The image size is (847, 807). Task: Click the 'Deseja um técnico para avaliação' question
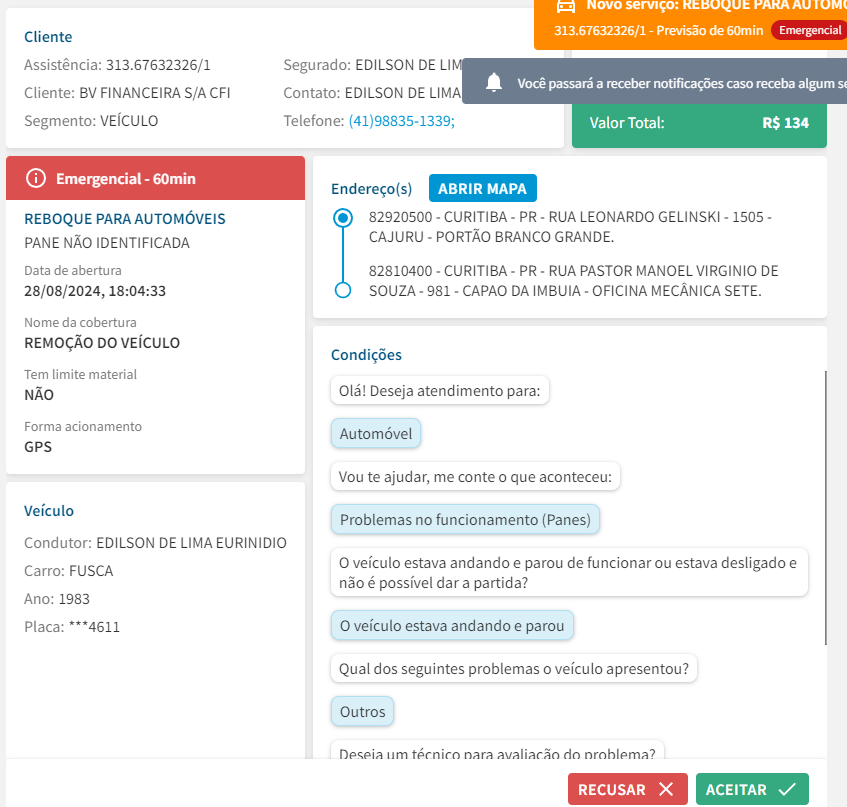497,751
